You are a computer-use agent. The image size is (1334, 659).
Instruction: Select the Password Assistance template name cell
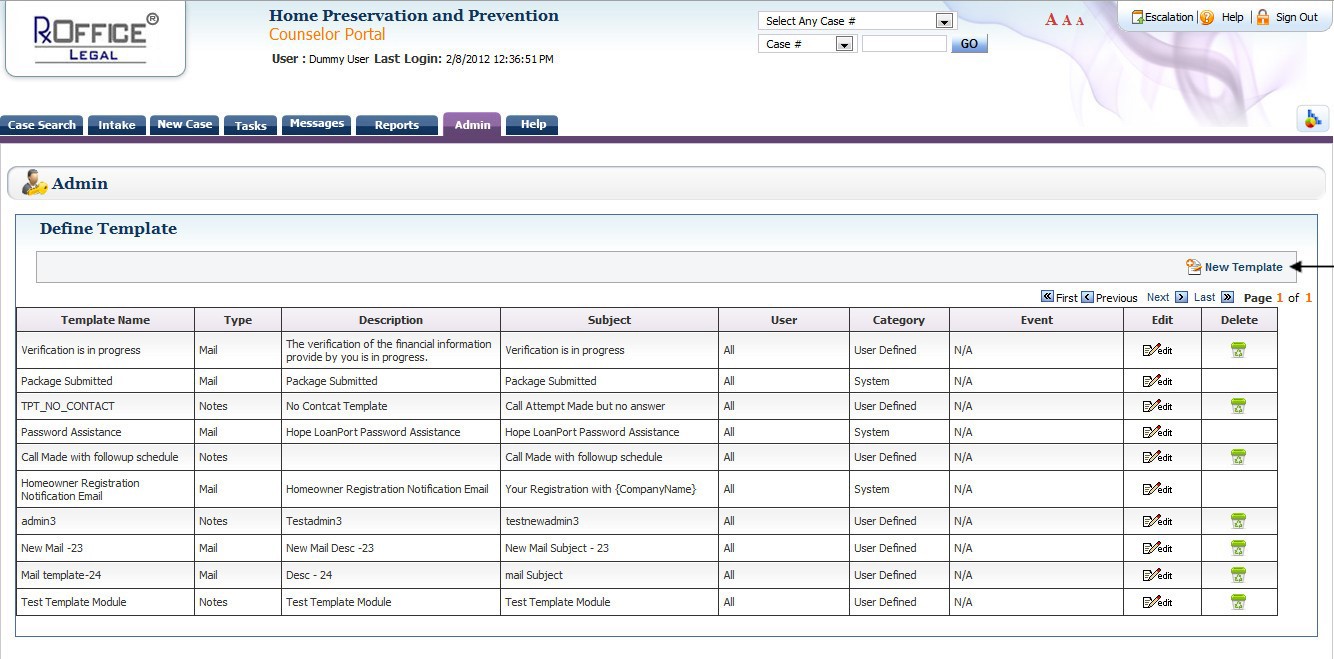pyautogui.click(x=105, y=432)
